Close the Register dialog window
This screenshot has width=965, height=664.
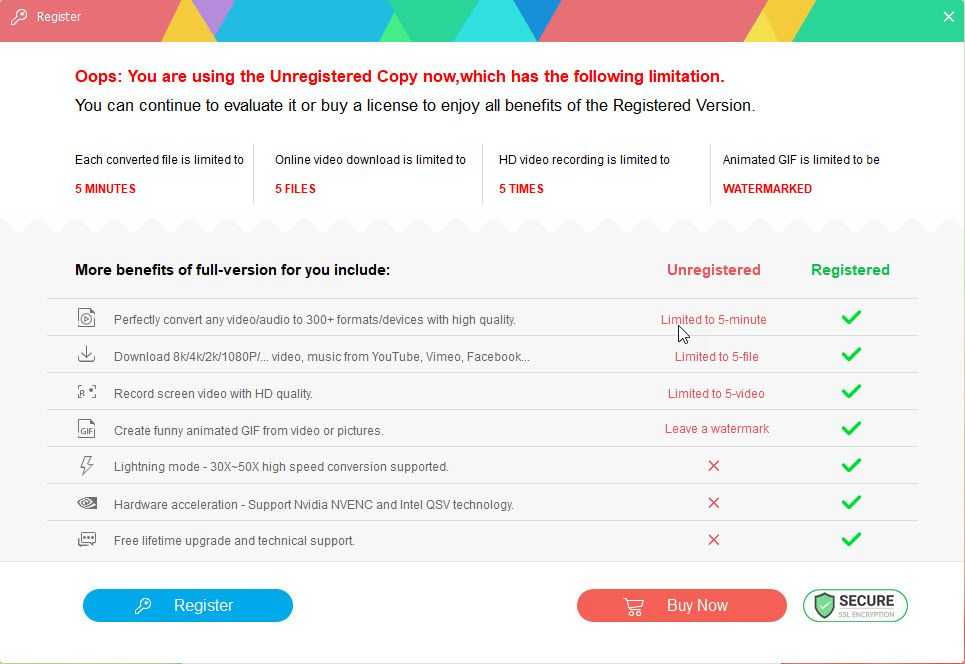(948, 17)
